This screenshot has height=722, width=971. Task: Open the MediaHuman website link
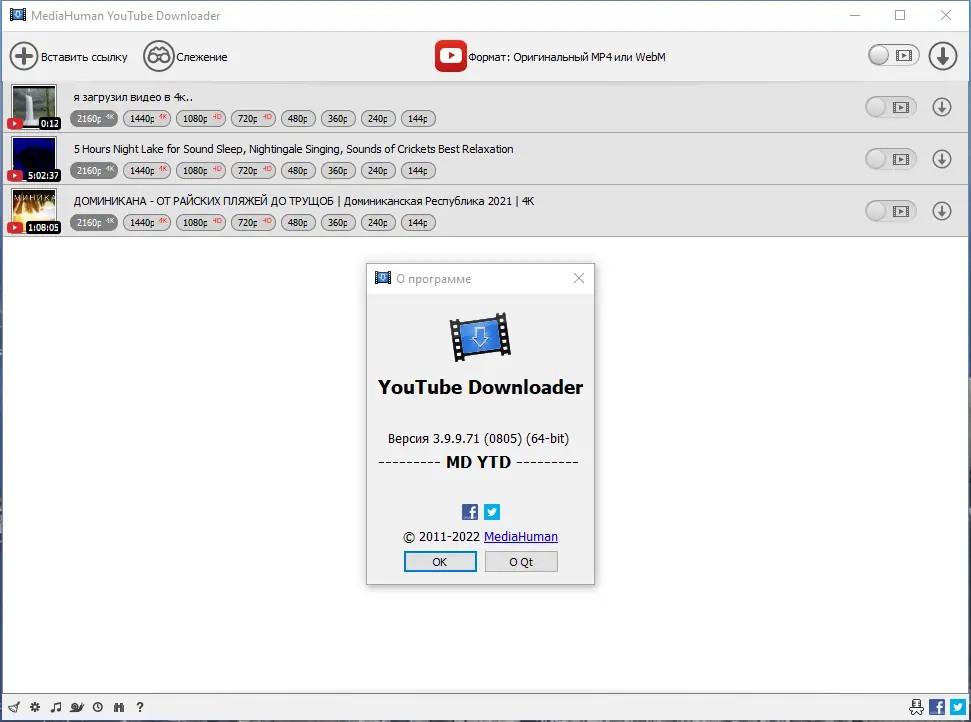coord(520,536)
